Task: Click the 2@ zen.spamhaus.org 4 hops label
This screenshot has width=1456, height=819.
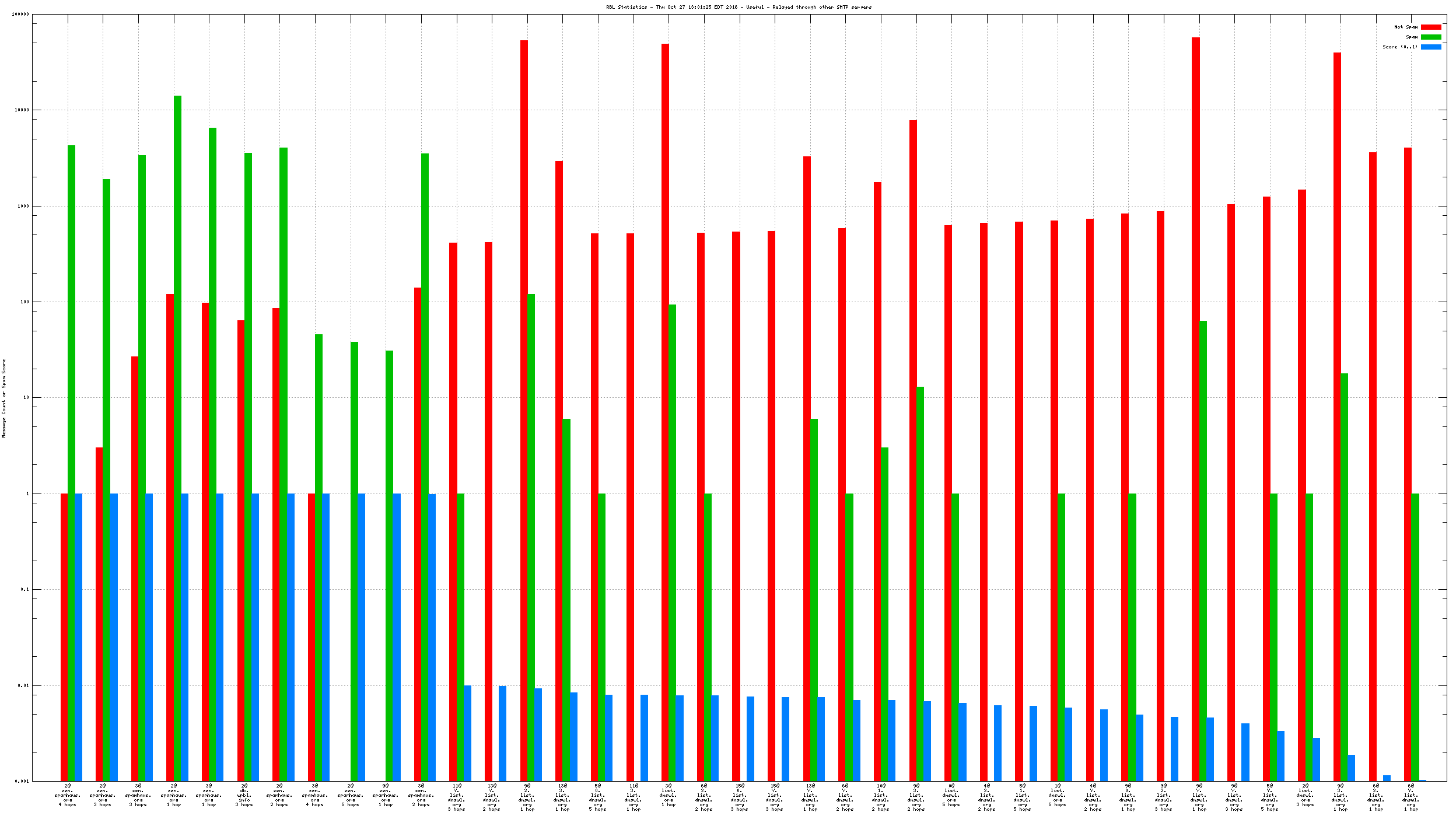Action: tap(68, 795)
